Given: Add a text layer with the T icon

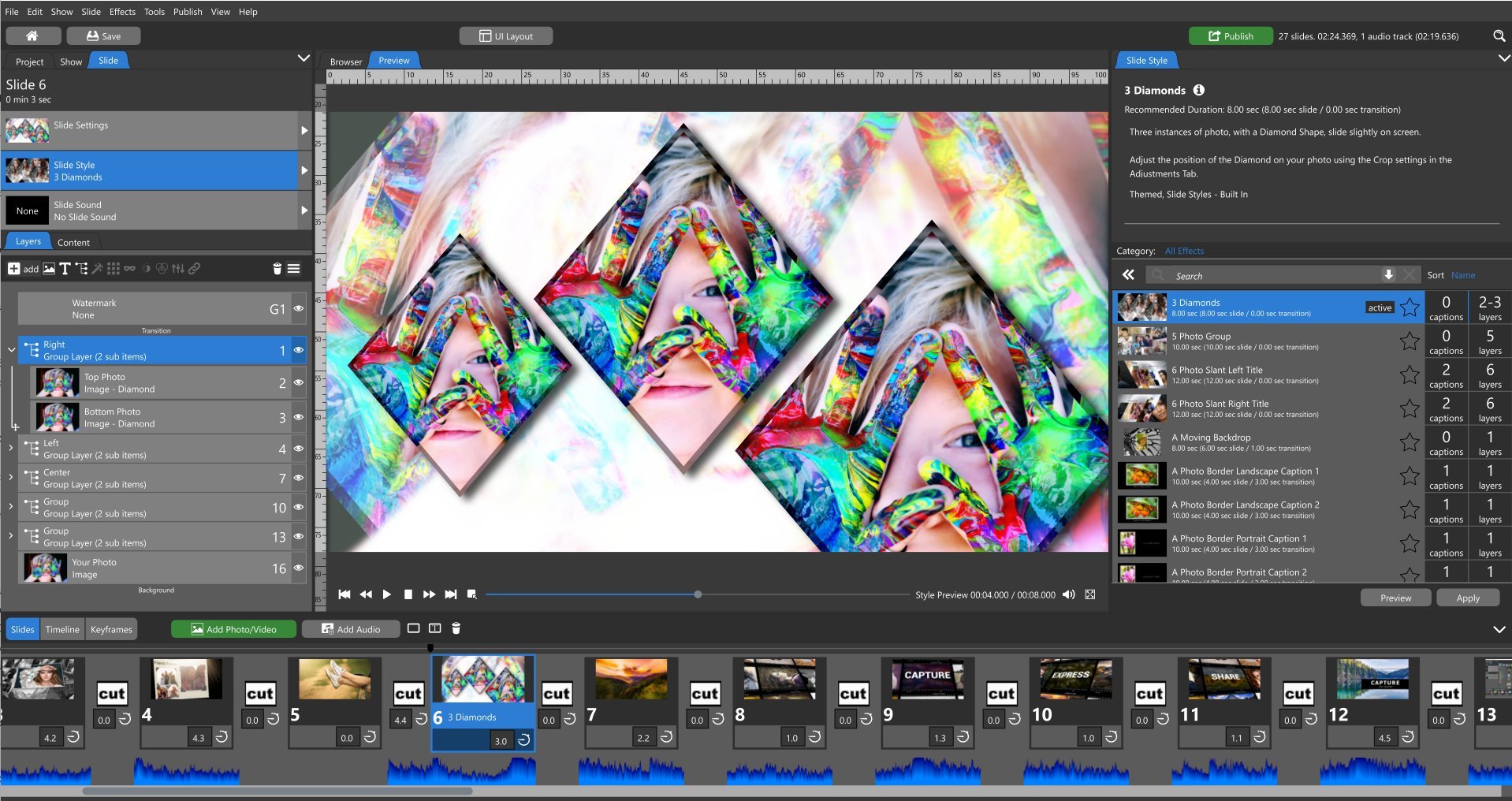Looking at the screenshot, I should pyautogui.click(x=65, y=269).
